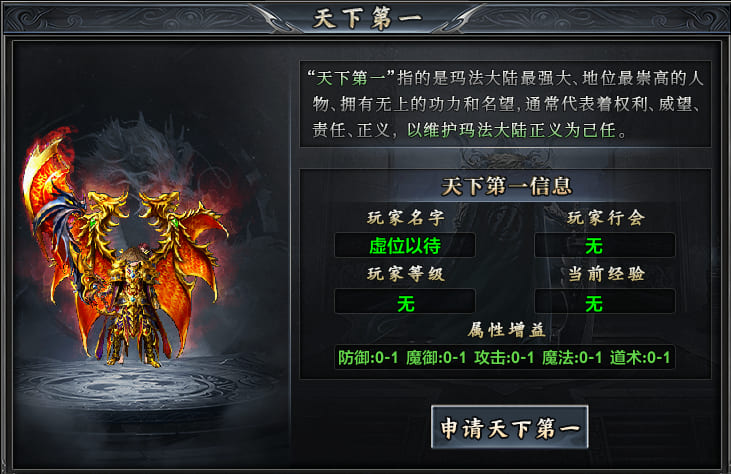Click the 玩家行会 guild value box
731x474 pixels.
click(x=605, y=245)
